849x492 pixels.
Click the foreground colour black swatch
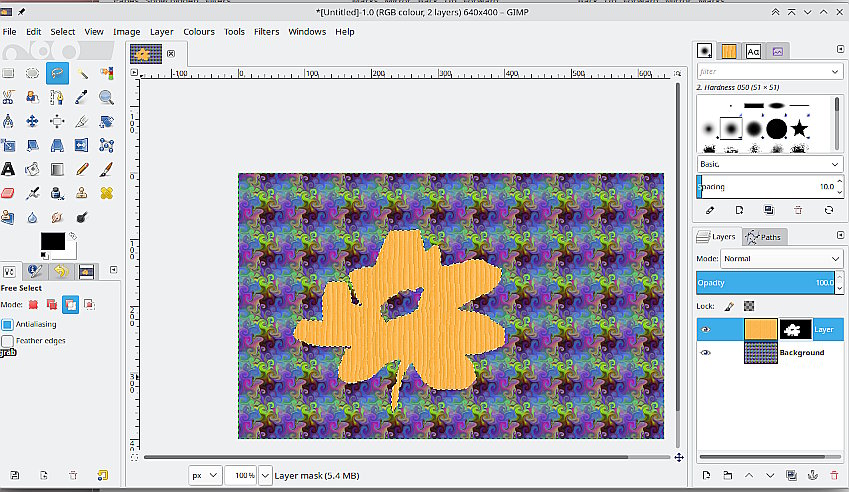pos(52,241)
